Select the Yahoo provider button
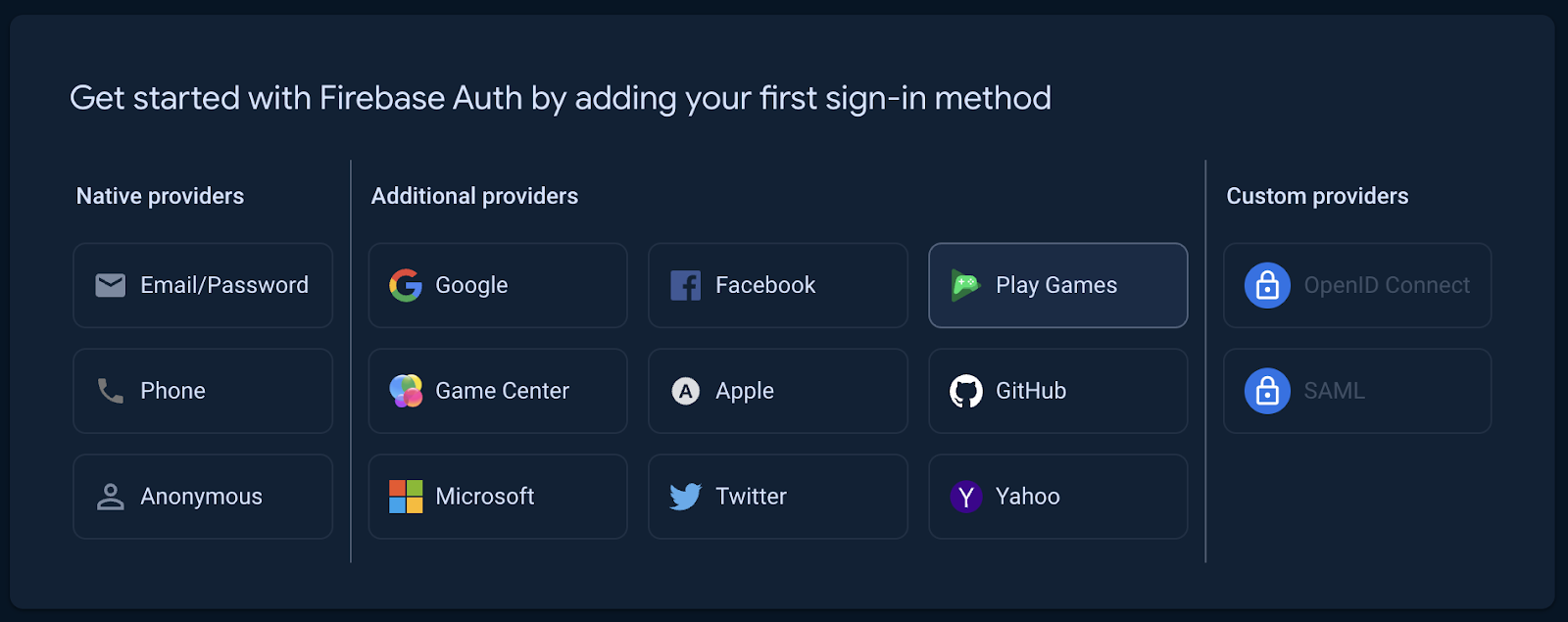The width and height of the screenshot is (1568, 622). (1058, 497)
